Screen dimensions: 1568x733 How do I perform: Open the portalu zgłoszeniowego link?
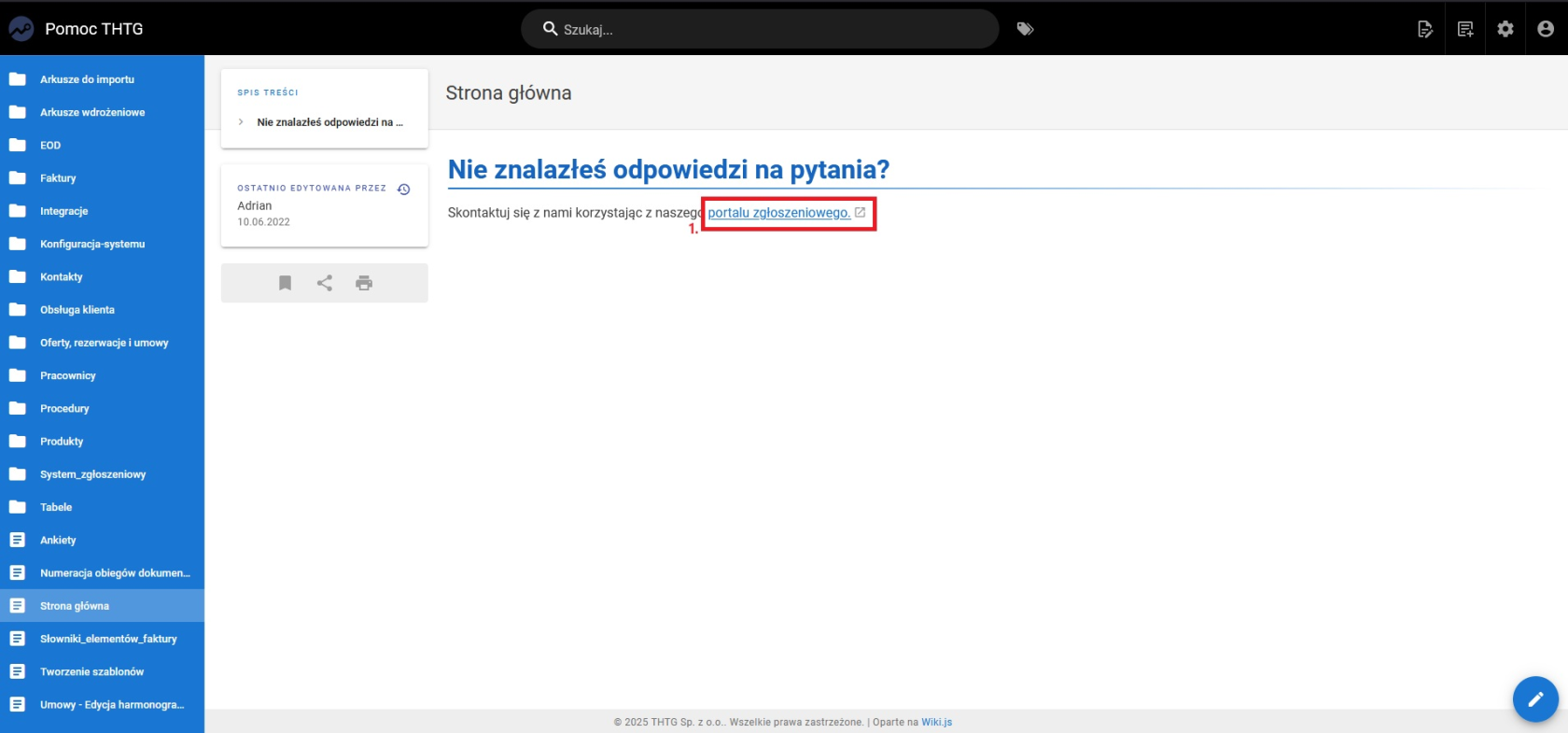(x=779, y=213)
